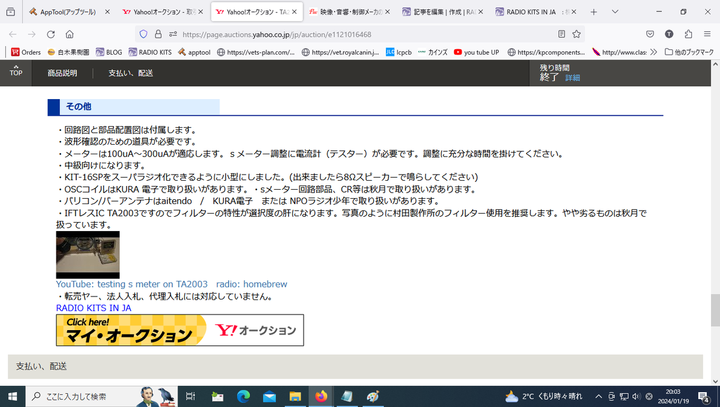Open the vets-plan.com bookmark
720x407 pixels.
click(x=256, y=52)
